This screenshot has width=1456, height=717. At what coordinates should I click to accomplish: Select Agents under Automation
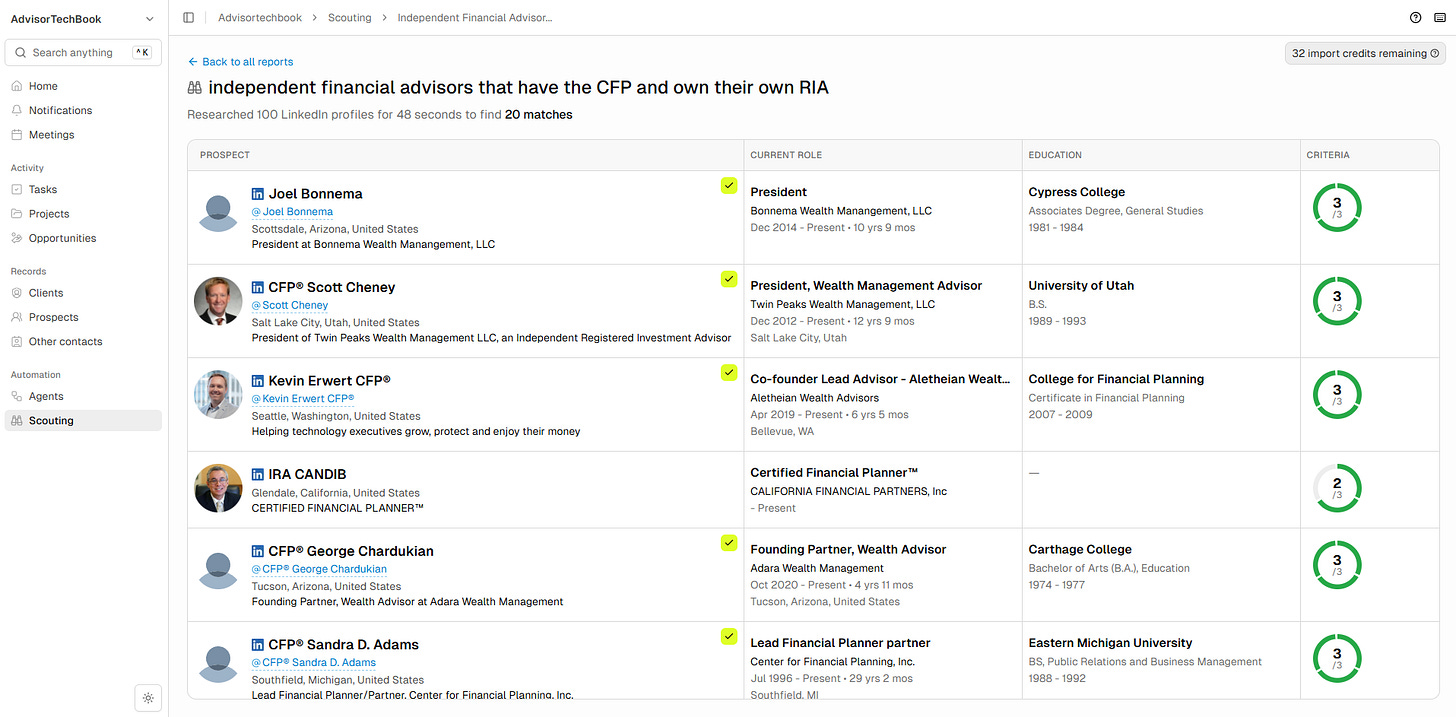tap(83, 396)
